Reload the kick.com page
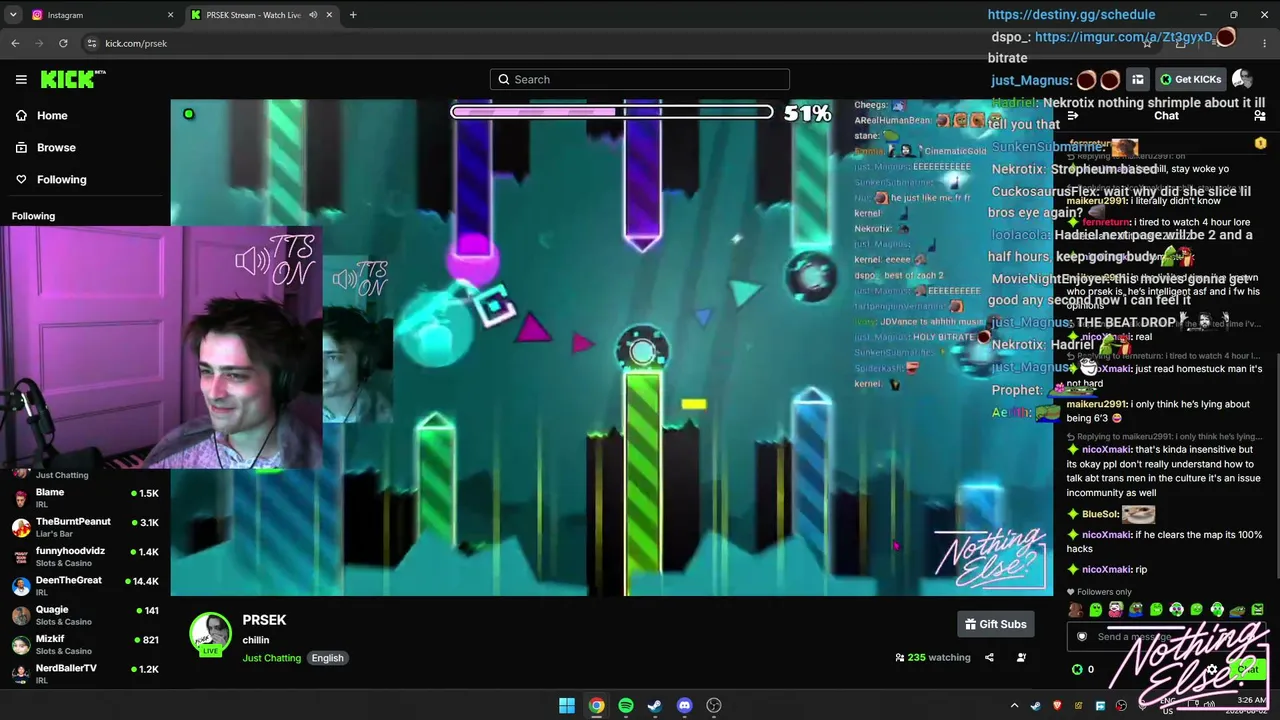1280x720 pixels. point(63,43)
